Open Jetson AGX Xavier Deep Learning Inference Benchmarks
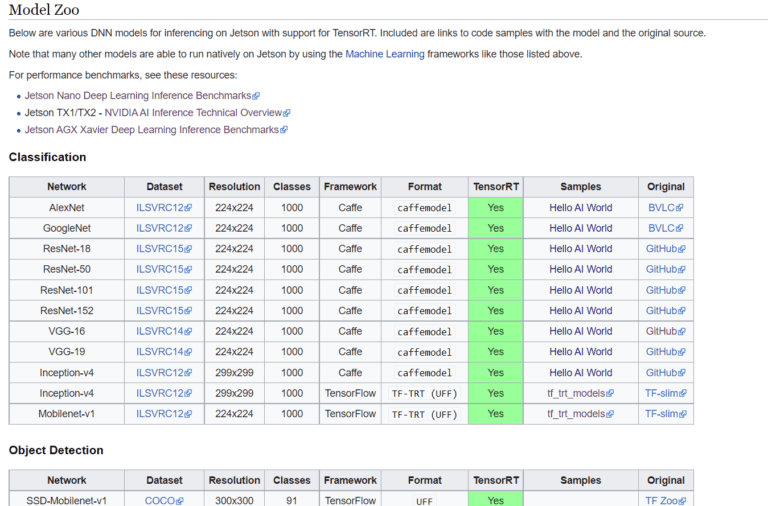Viewport: 768px width, 506px height. 152,130
